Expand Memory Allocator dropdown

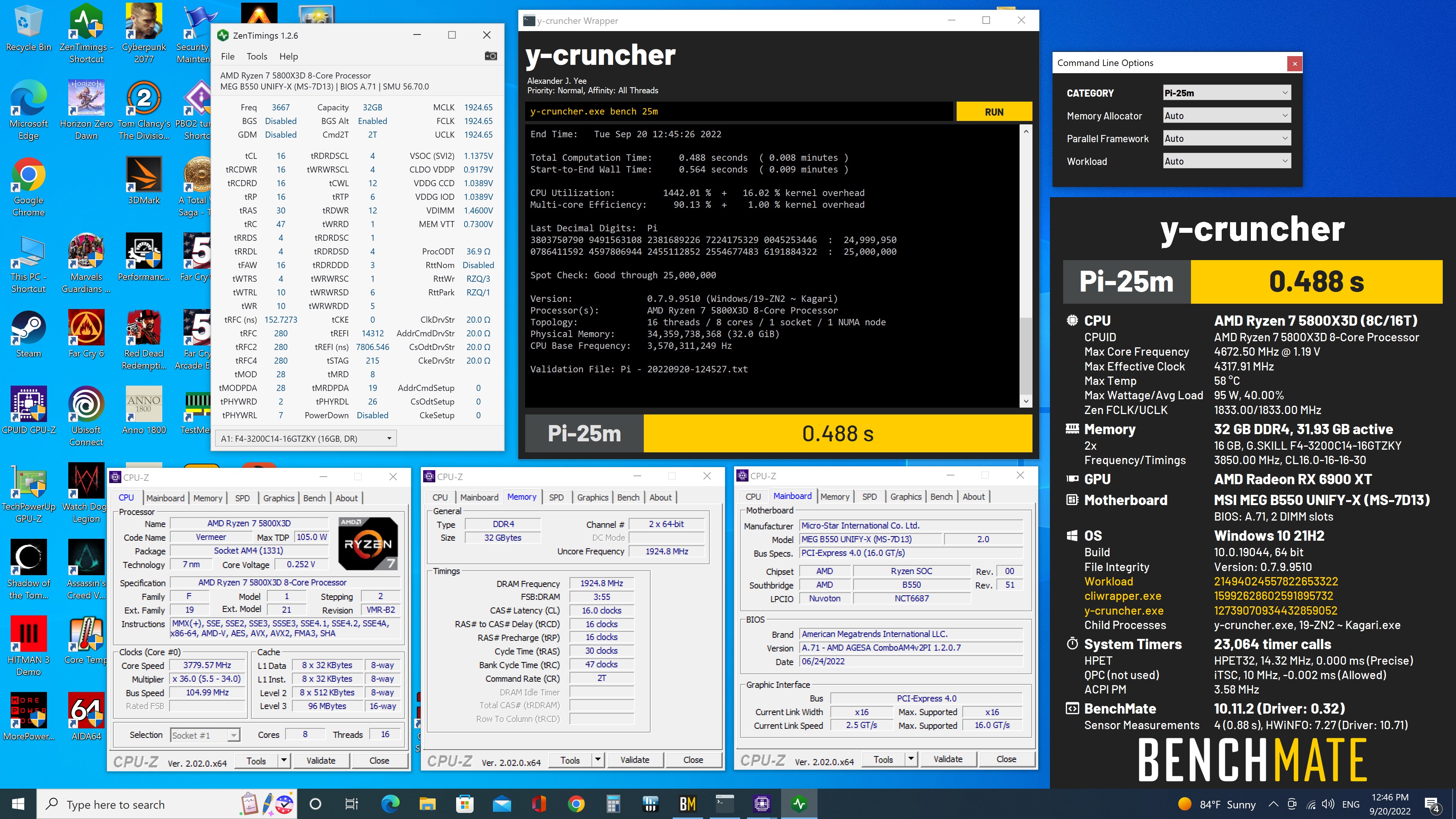(x=1227, y=115)
